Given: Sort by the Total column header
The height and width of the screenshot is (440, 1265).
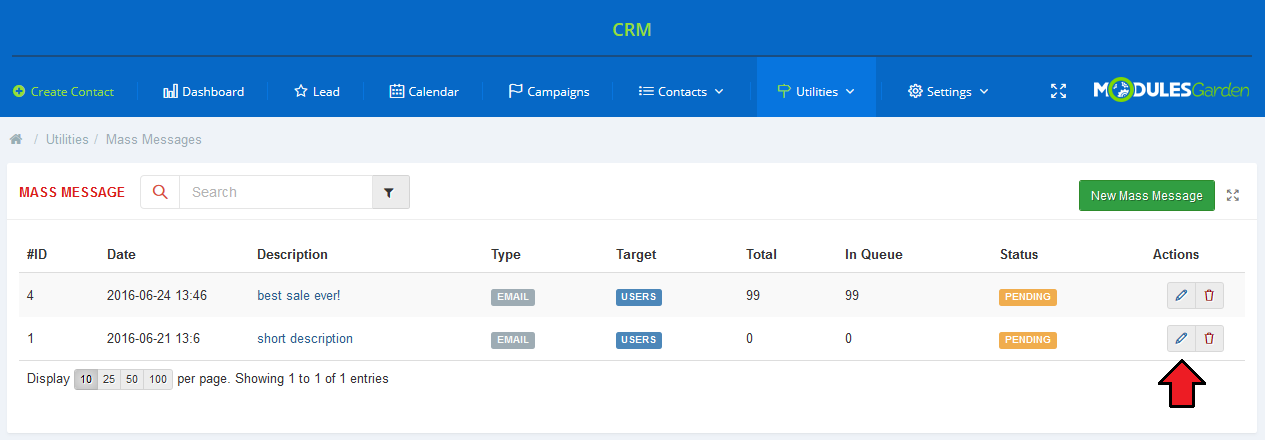Looking at the screenshot, I should pos(762,254).
